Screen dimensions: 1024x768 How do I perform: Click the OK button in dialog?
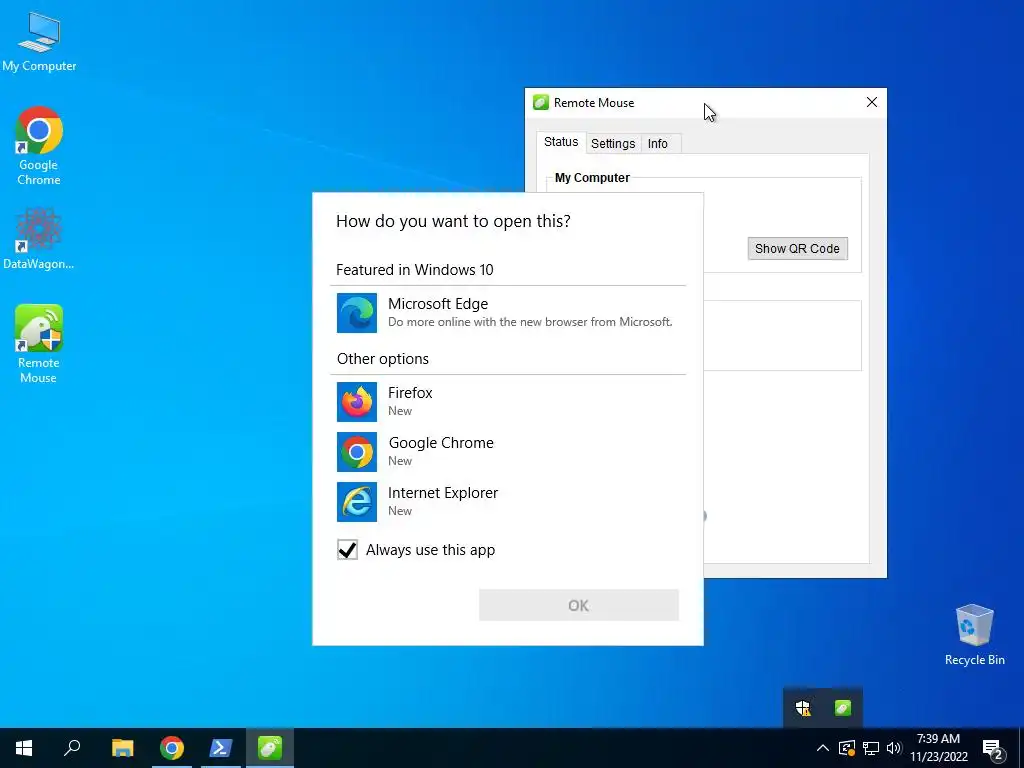(579, 605)
